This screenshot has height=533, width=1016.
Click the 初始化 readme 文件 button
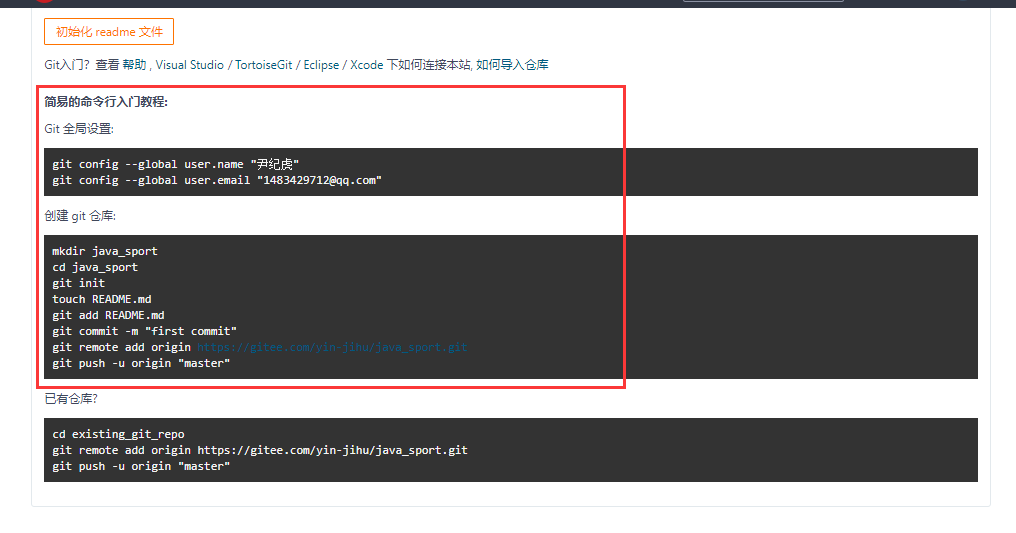109,32
